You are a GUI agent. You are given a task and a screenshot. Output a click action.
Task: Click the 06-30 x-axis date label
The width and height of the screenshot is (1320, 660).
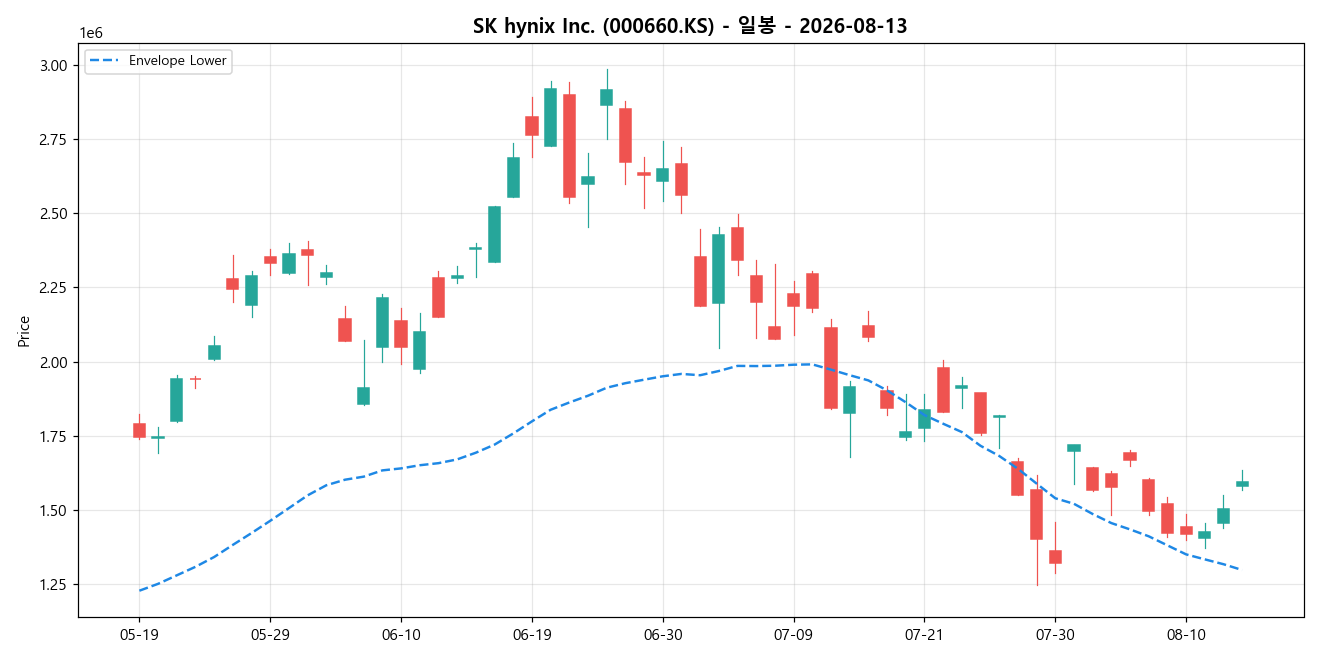pos(663,635)
